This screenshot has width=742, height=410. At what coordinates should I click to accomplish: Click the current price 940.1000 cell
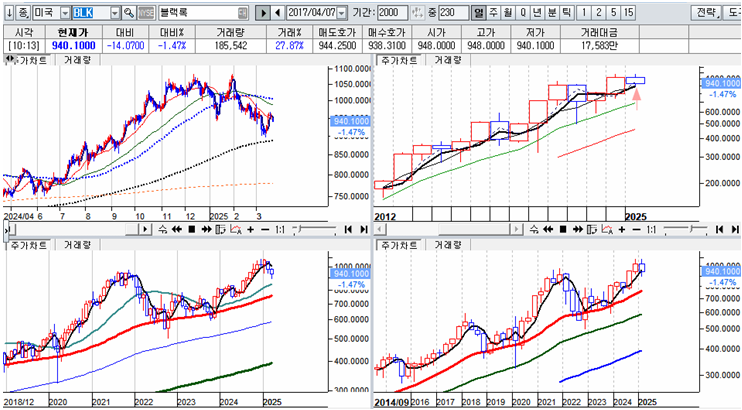[73, 46]
